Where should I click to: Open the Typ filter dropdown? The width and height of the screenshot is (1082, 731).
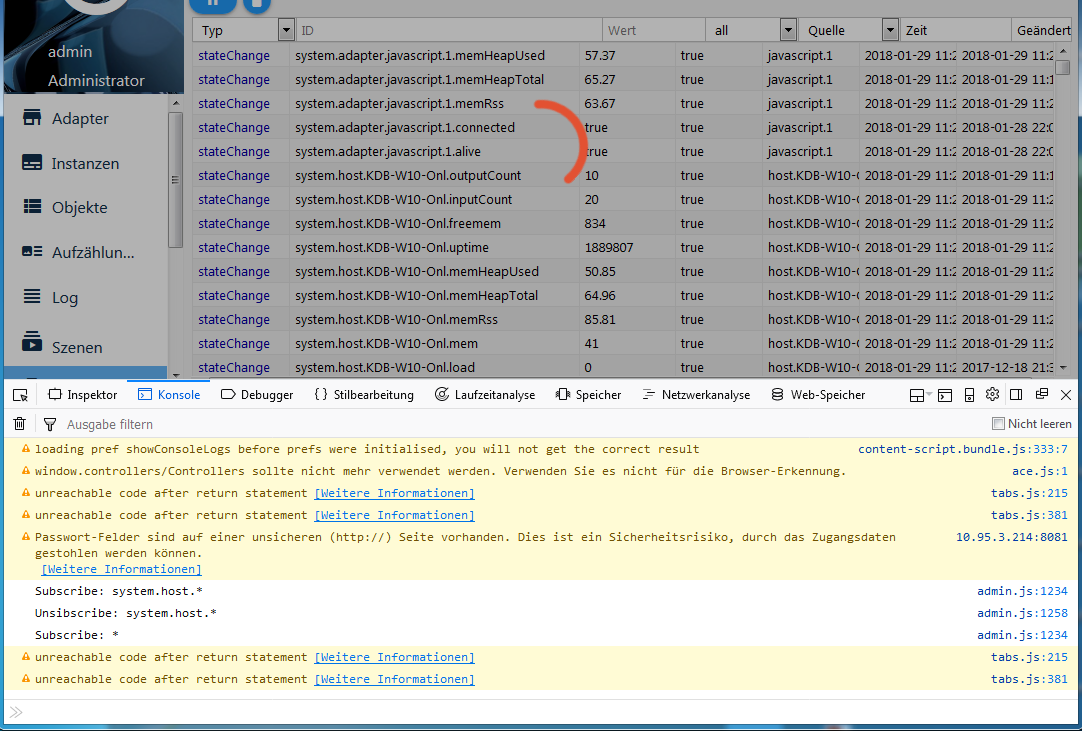click(286, 31)
